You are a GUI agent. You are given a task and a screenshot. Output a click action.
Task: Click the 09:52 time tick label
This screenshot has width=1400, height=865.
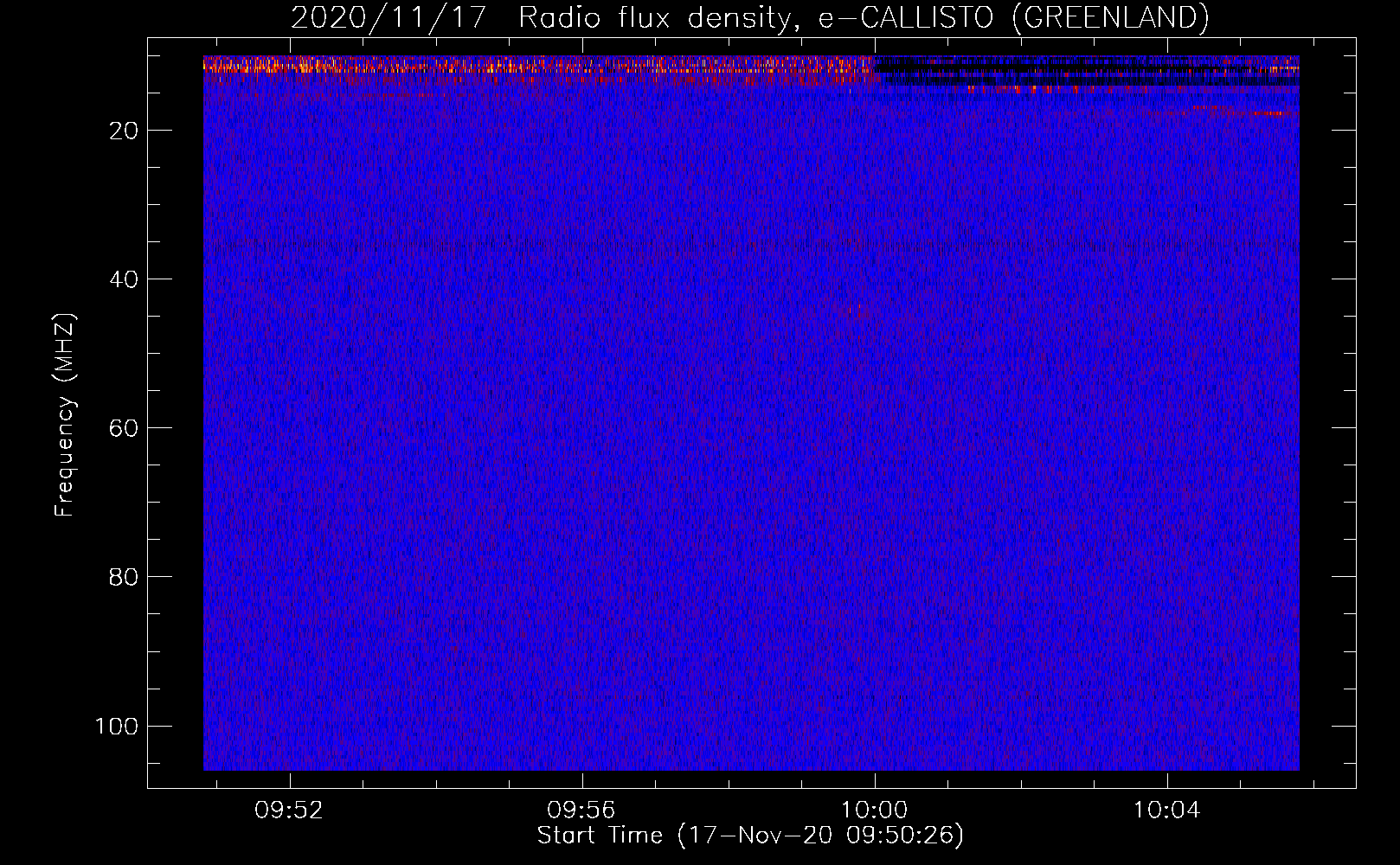point(289,811)
